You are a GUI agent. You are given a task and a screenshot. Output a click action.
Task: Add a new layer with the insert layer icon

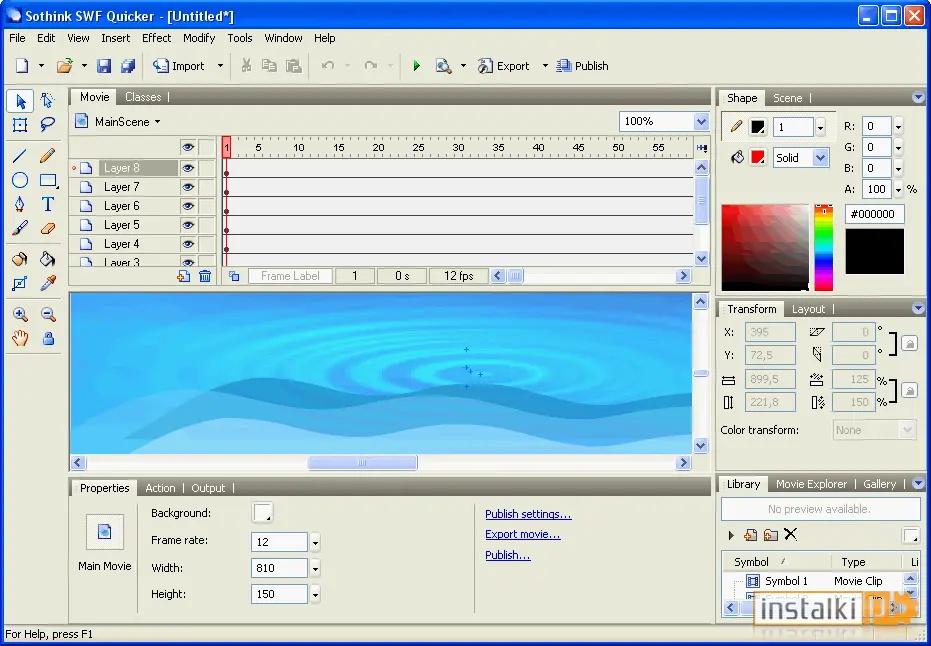pyautogui.click(x=183, y=276)
